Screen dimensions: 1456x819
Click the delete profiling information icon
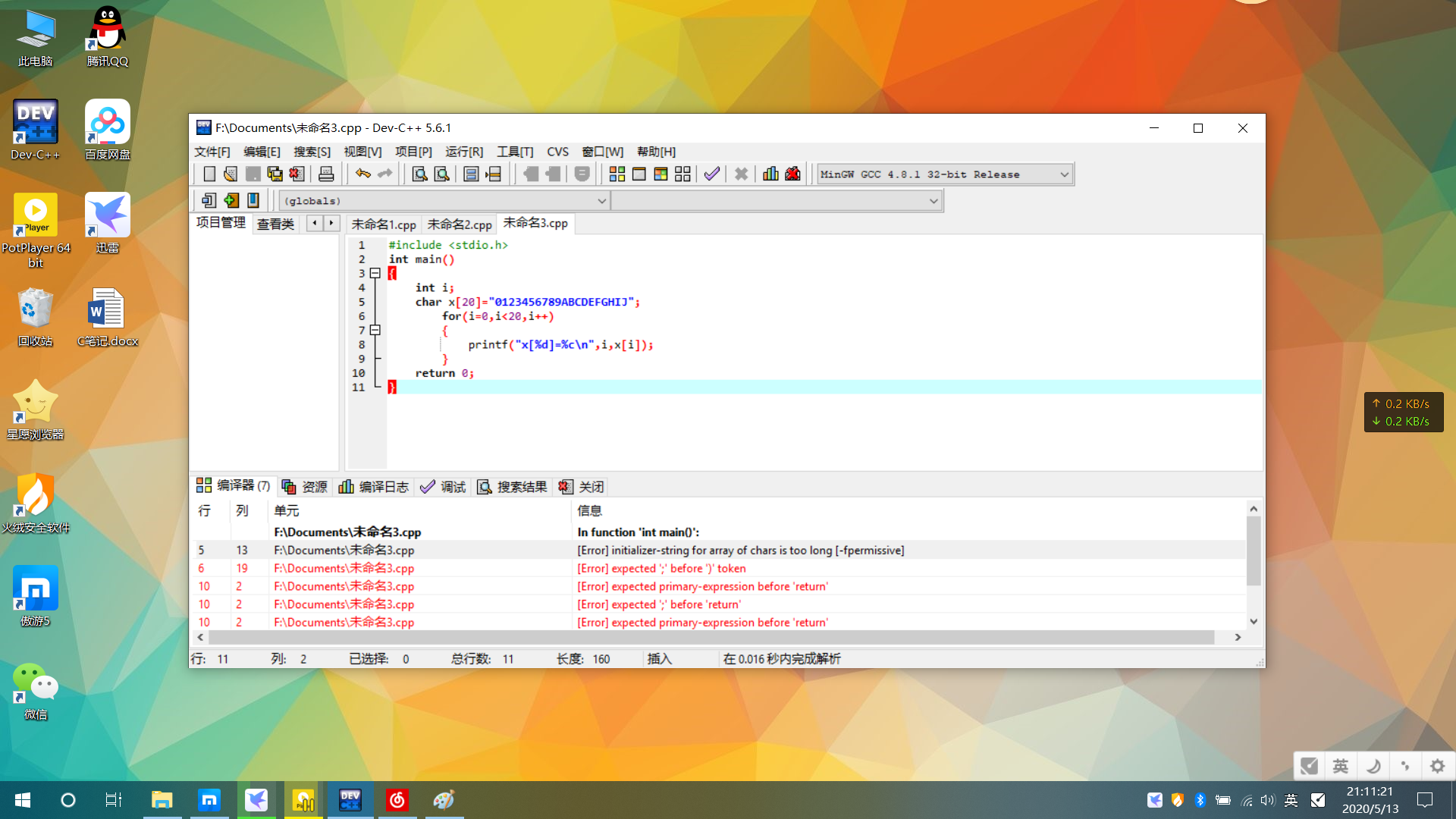point(792,174)
